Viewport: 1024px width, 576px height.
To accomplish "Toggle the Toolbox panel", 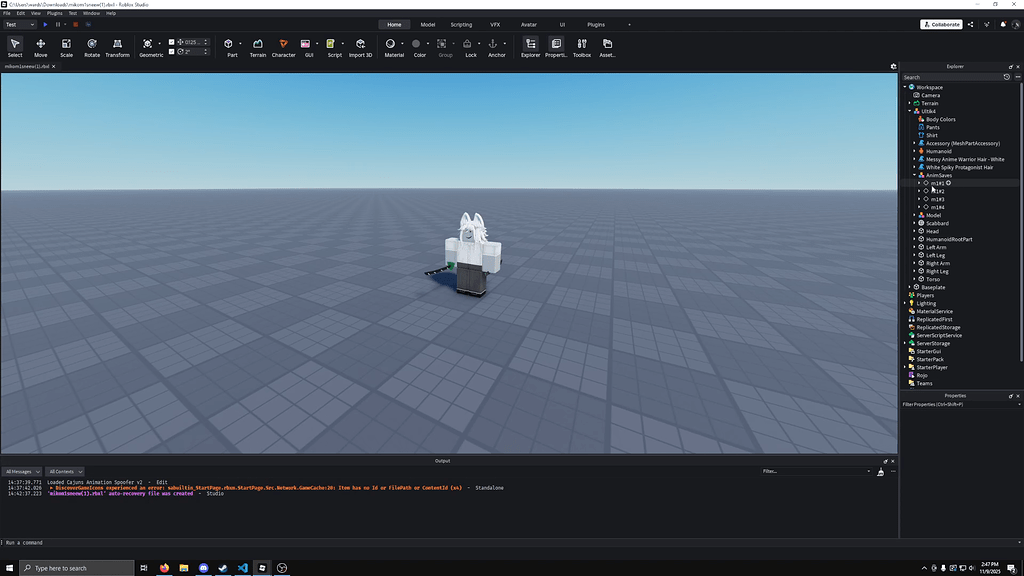I will point(581,45).
